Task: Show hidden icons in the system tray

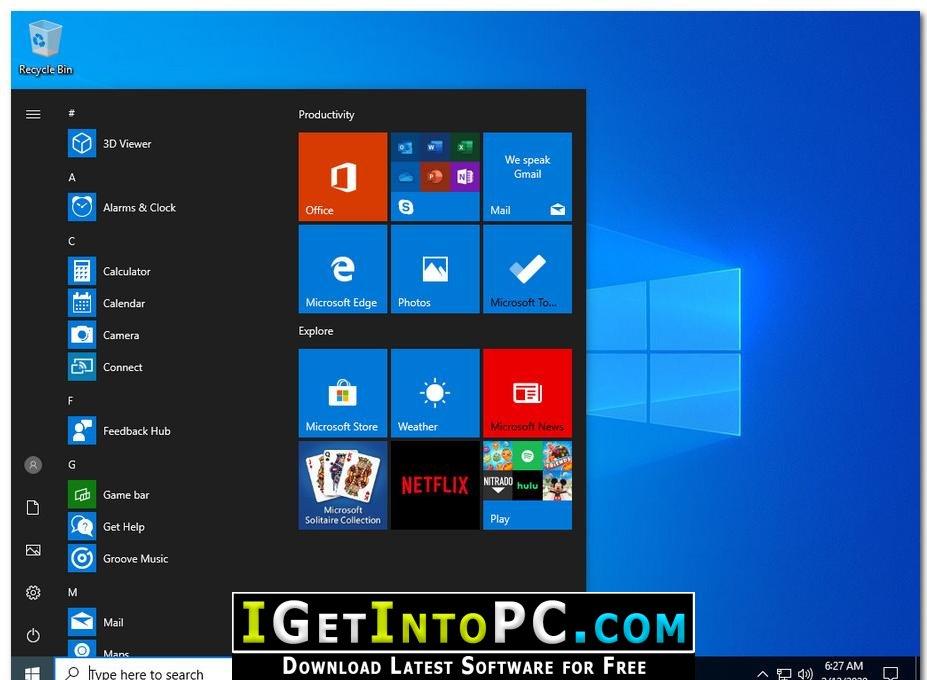Action: [x=763, y=673]
